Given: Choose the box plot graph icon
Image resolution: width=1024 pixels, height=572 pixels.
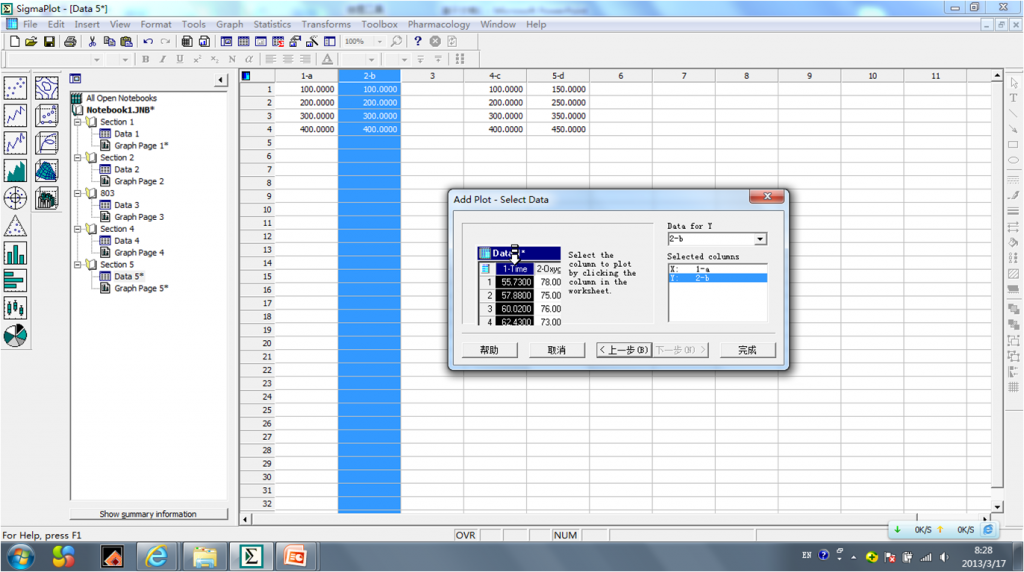Looking at the screenshot, I should point(15,308).
